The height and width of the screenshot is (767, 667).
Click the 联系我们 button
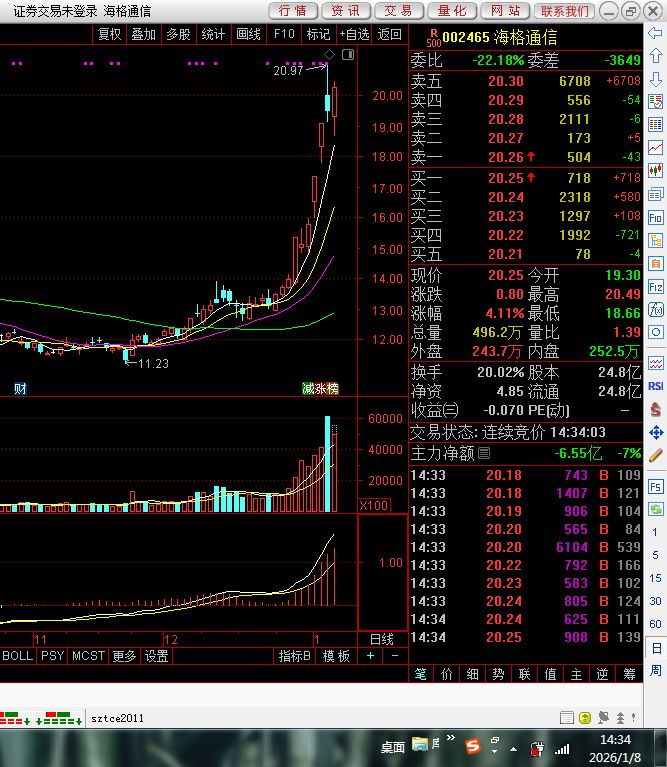coord(564,11)
